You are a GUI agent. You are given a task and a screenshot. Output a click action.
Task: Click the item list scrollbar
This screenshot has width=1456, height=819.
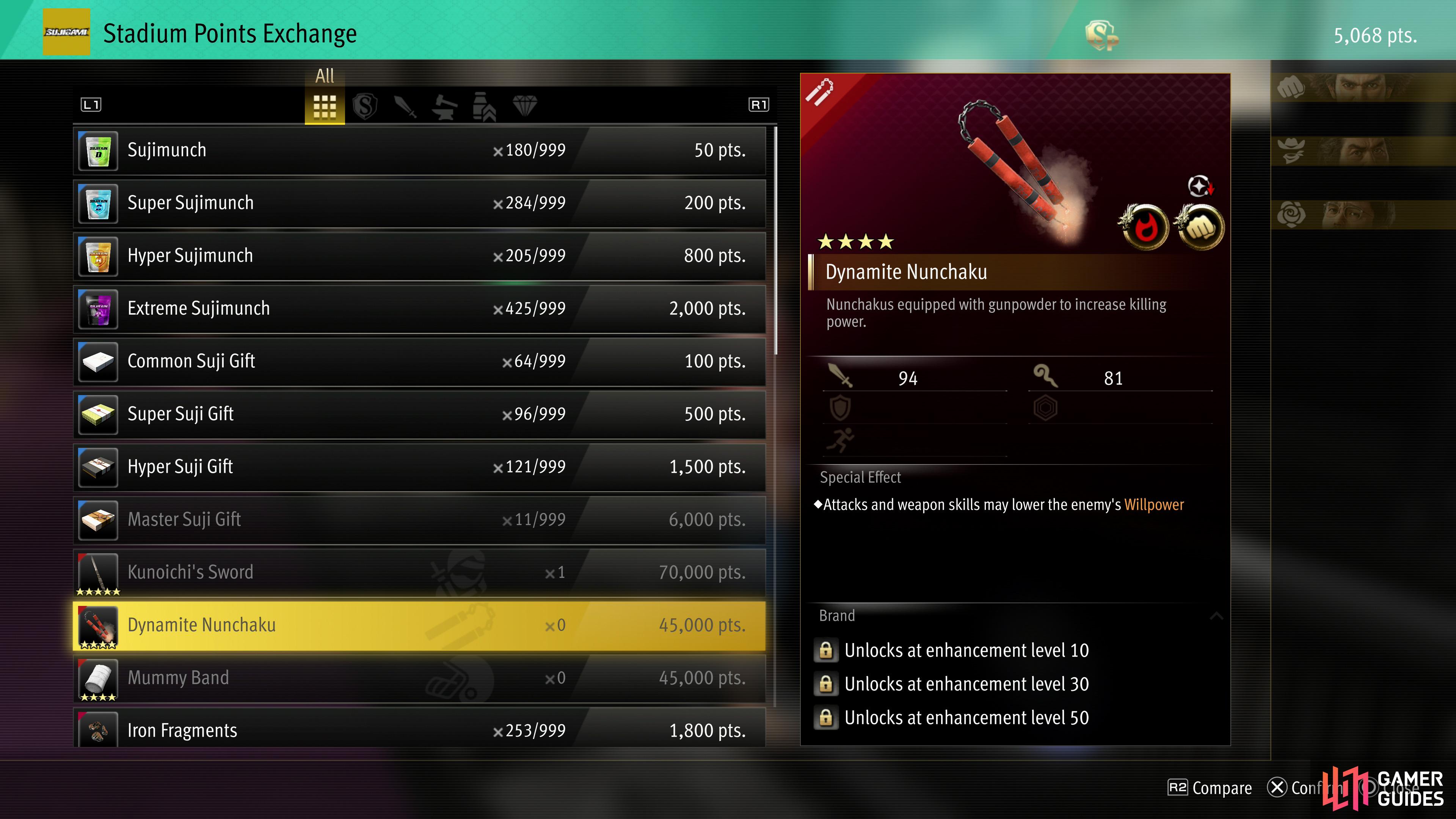click(775, 240)
